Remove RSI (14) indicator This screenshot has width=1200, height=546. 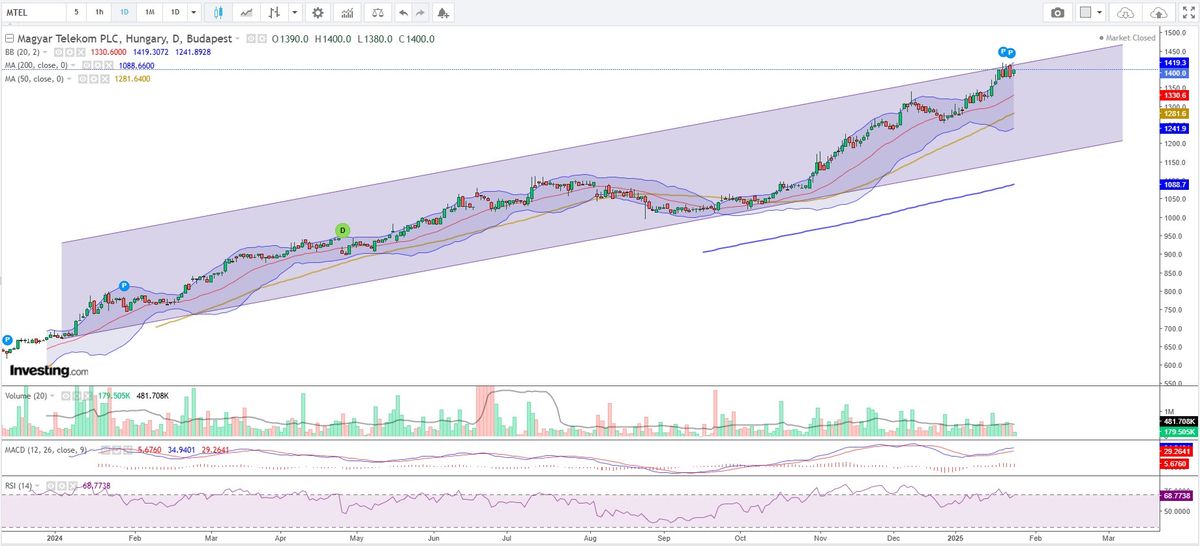[x=72, y=485]
